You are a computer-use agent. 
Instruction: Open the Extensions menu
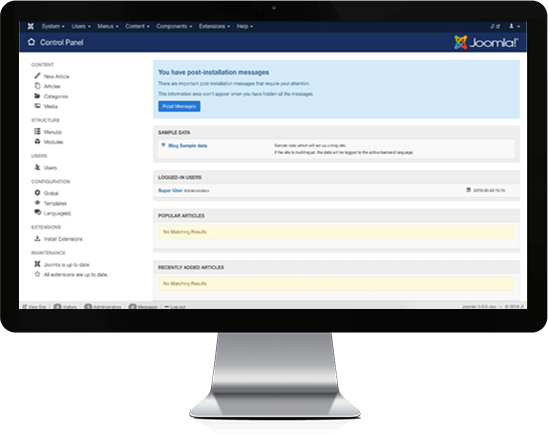tap(214, 26)
